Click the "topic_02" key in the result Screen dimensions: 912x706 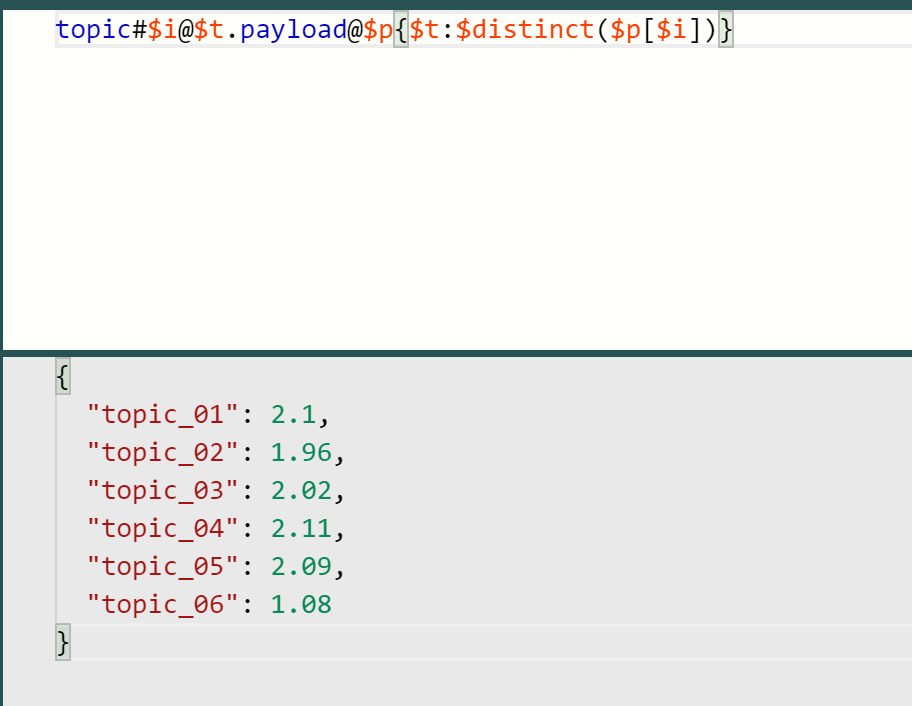pyautogui.click(x=163, y=452)
